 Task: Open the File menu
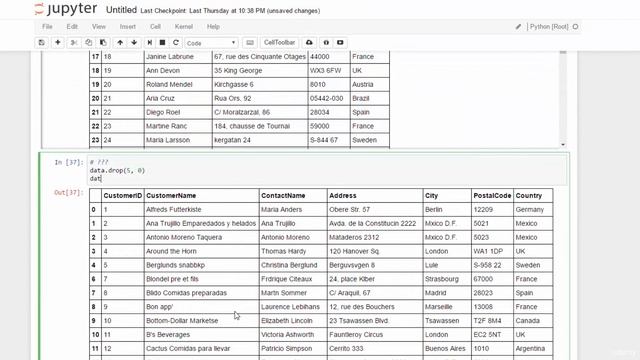(x=47, y=27)
